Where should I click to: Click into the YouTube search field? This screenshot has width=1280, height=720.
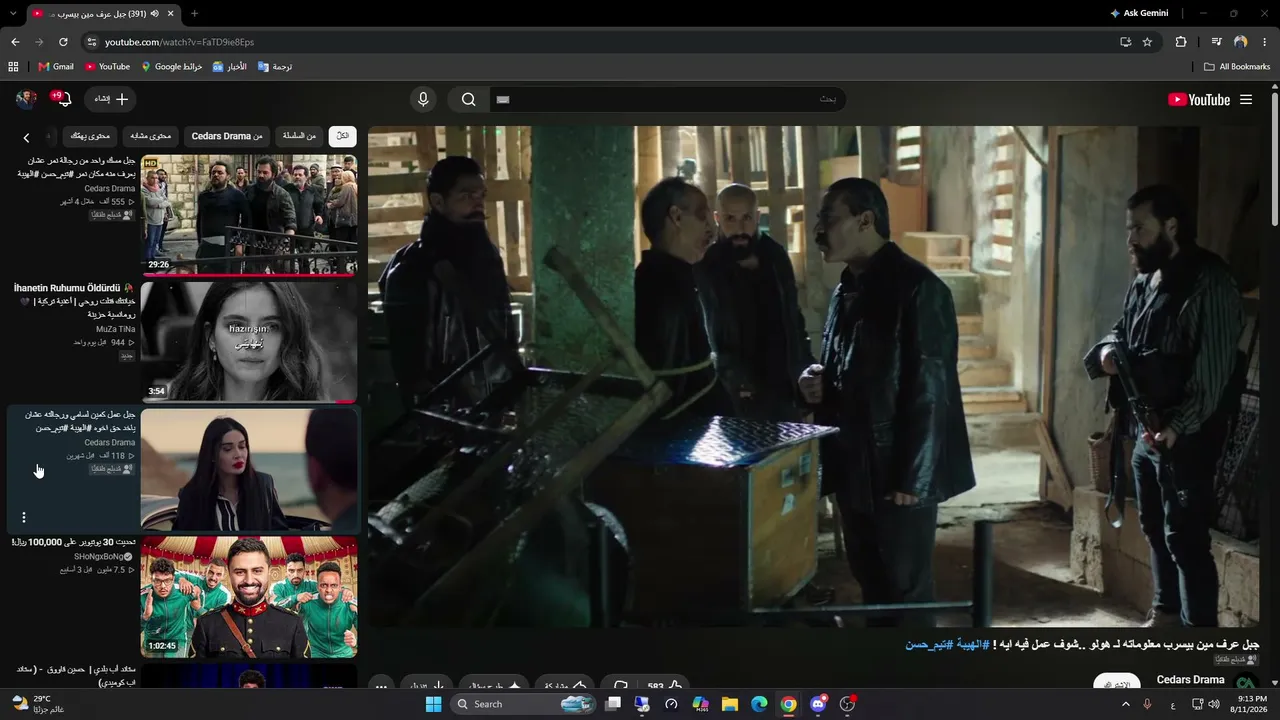(x=666, y=99)
